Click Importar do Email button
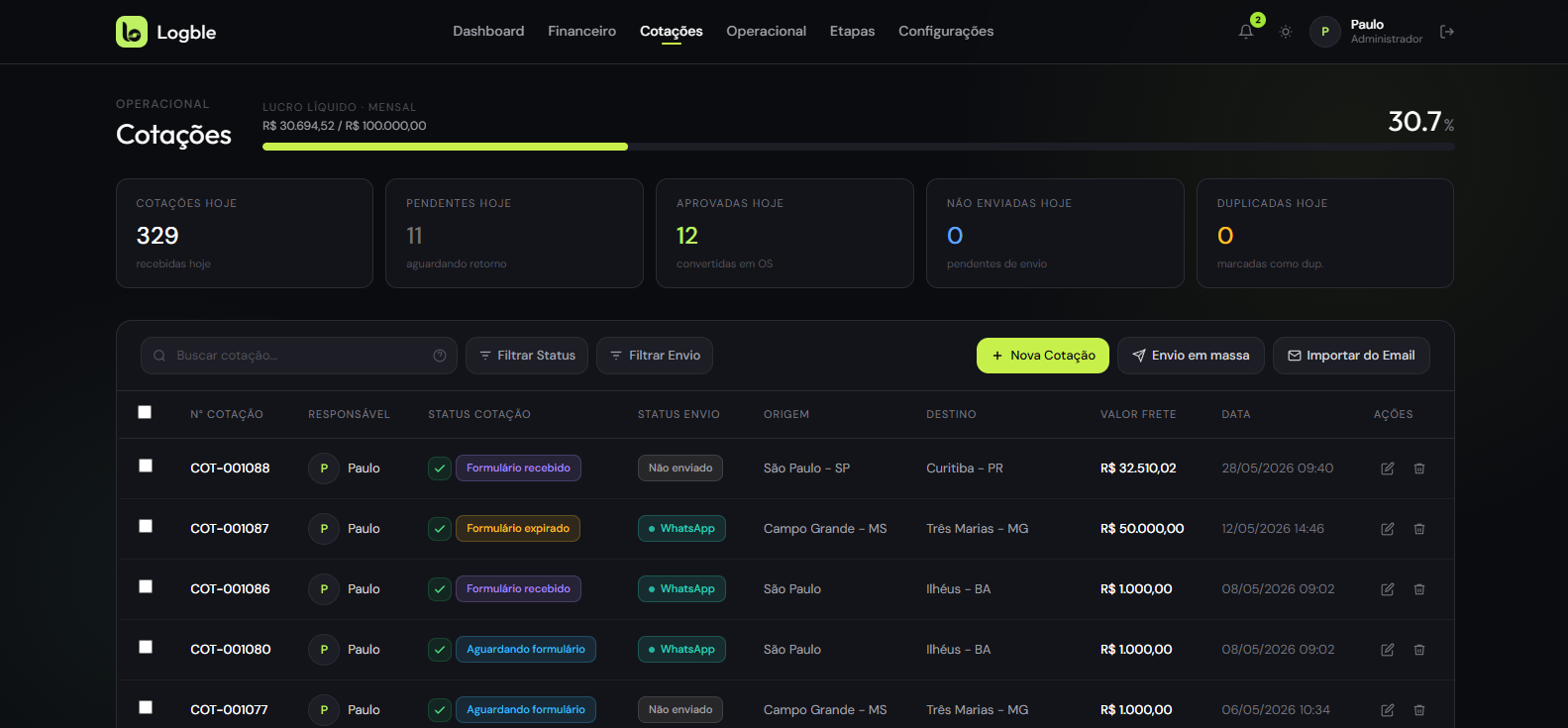 point(1351,356)
